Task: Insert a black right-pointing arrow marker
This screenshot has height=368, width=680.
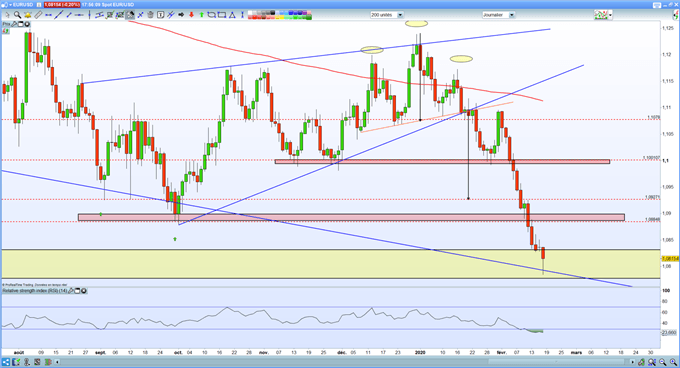Action: point(181,15)
